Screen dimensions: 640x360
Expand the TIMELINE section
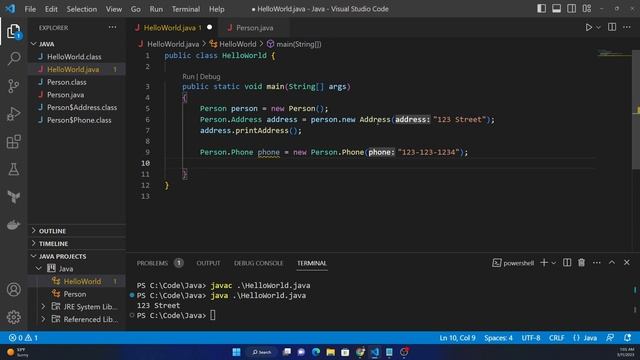(77, 243)
